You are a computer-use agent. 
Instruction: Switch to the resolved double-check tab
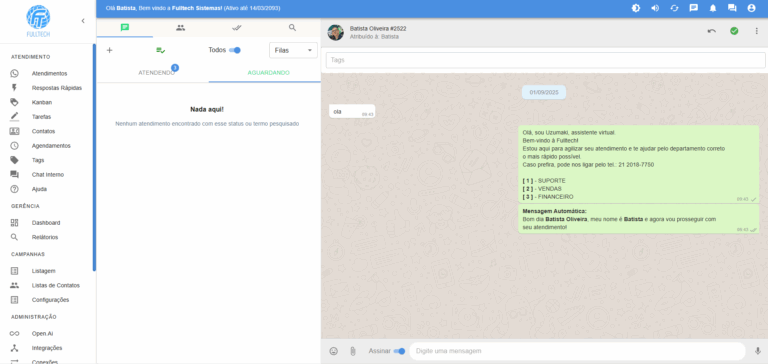[x=237, y=28]
